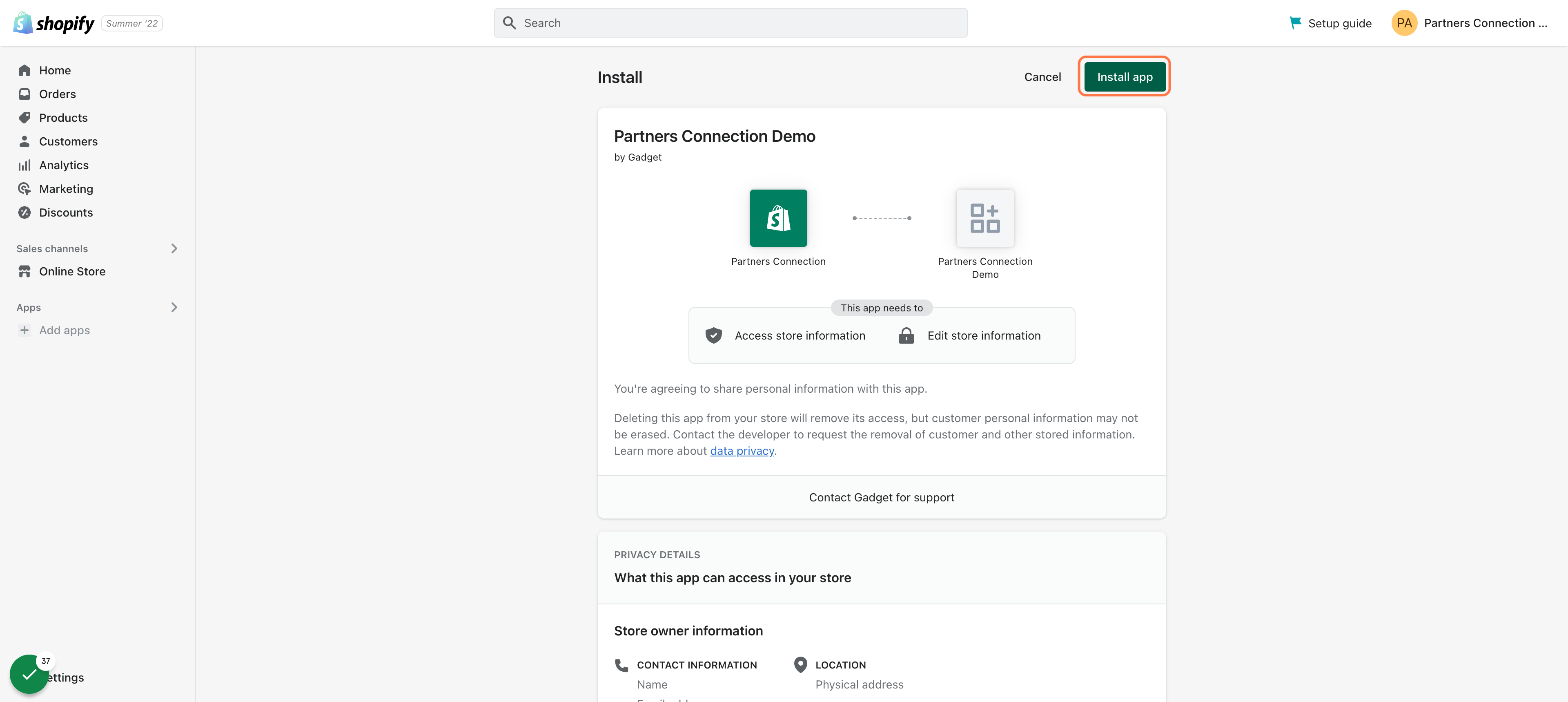The width and height of the screenshot is (1568, 702).
Task: Open the data privacy link
Action: pos(742,451)
